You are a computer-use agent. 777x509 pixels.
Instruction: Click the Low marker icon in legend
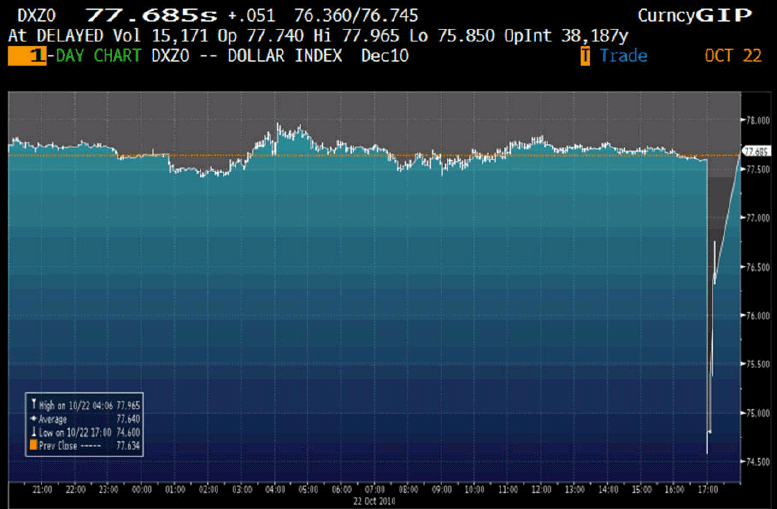33,429
